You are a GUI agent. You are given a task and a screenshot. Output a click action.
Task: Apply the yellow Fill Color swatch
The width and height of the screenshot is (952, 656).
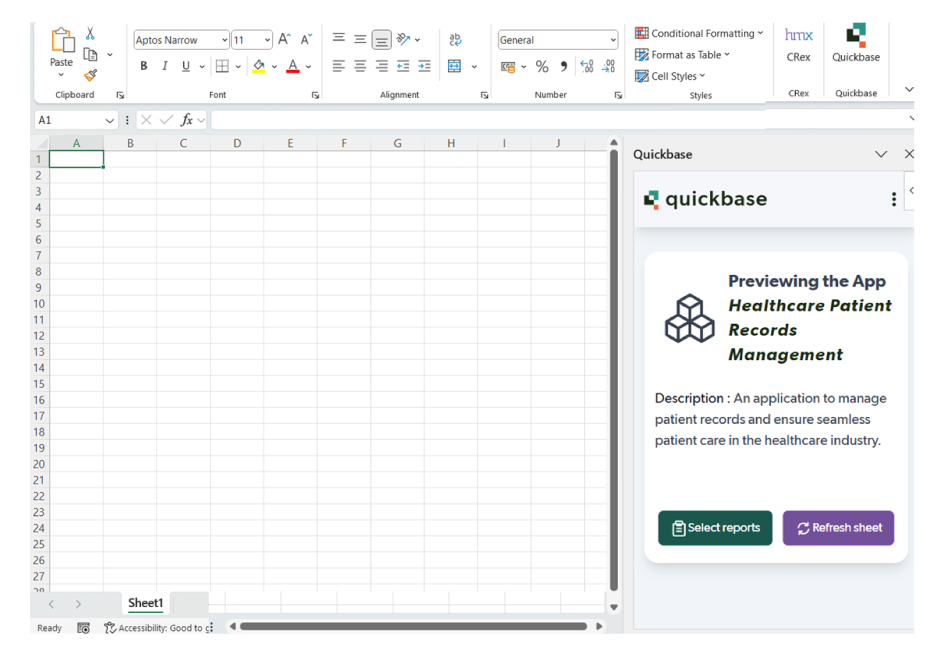pos(259,67)
